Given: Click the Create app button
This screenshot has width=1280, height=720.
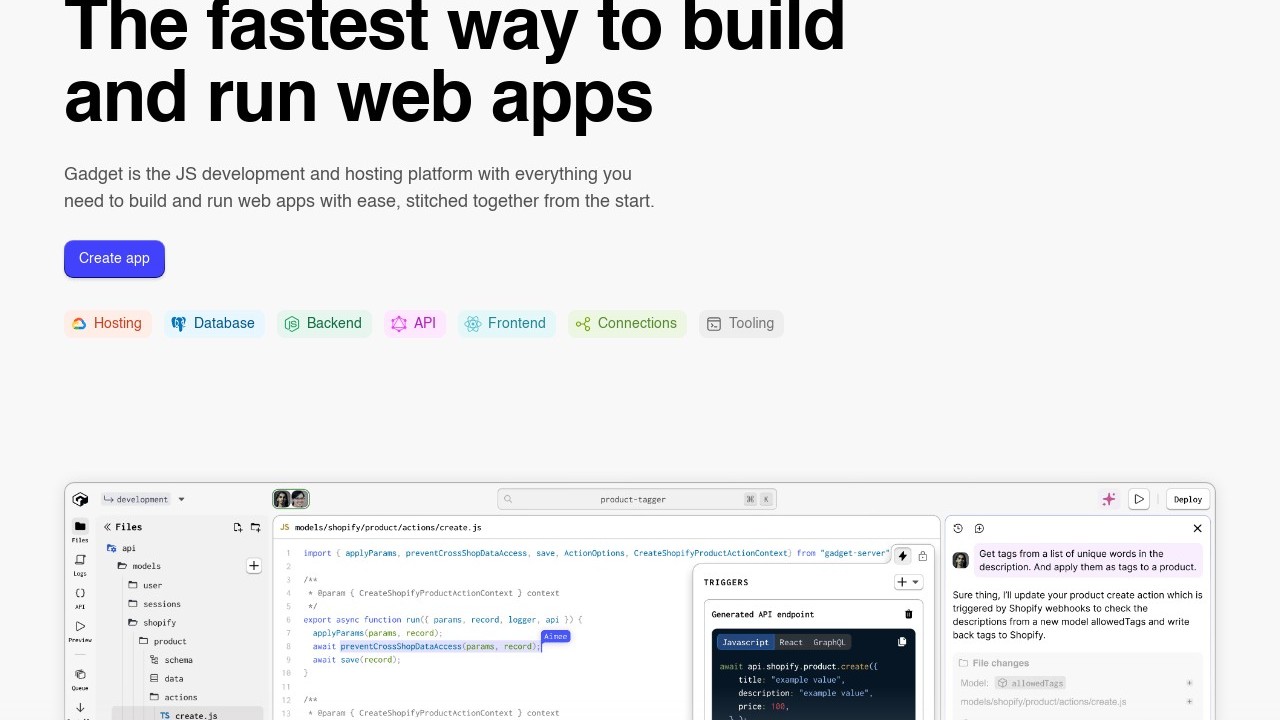Looking at the screenshot, I should (114, 259).
